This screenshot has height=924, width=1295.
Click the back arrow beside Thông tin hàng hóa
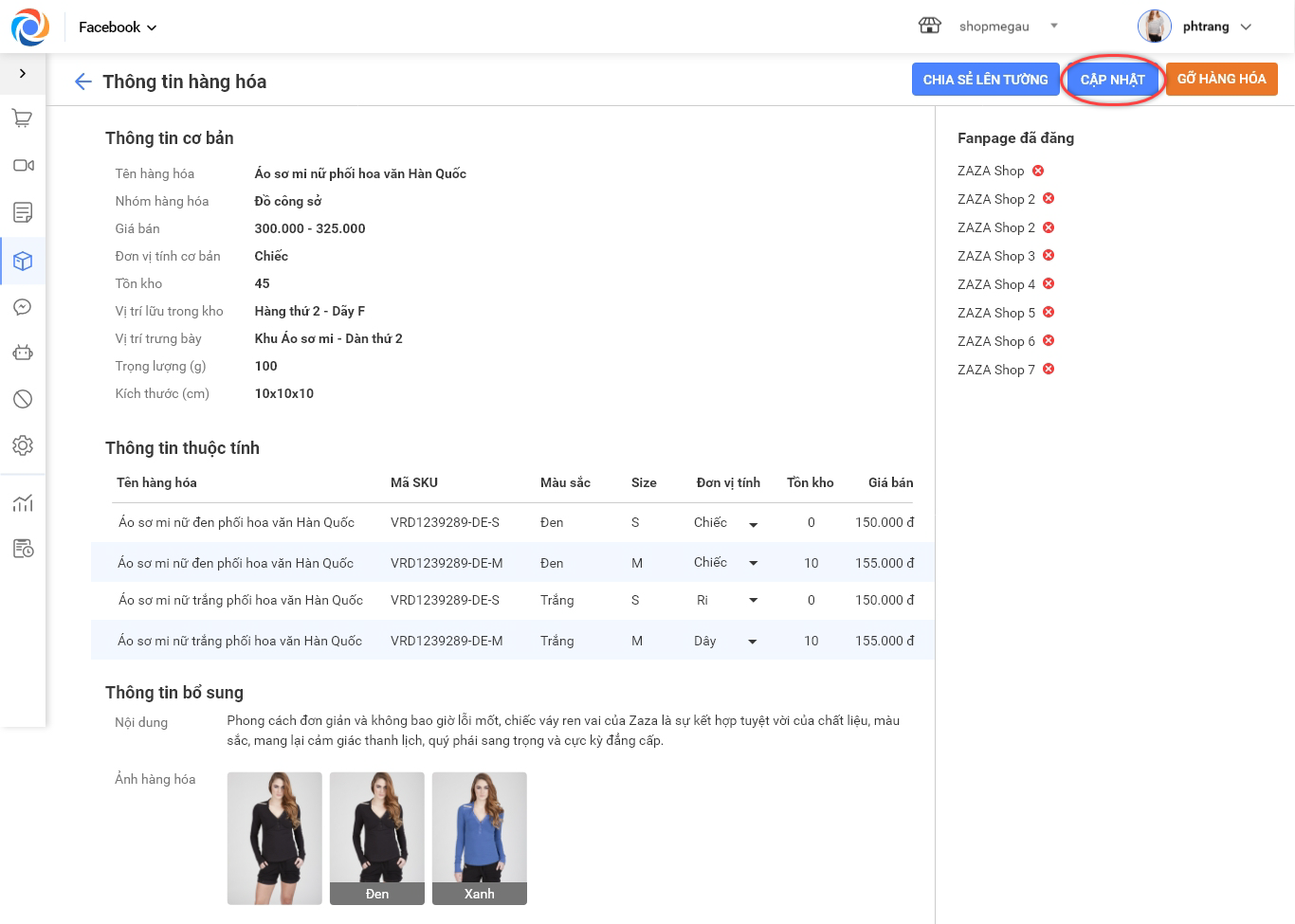tap(83, 82)
